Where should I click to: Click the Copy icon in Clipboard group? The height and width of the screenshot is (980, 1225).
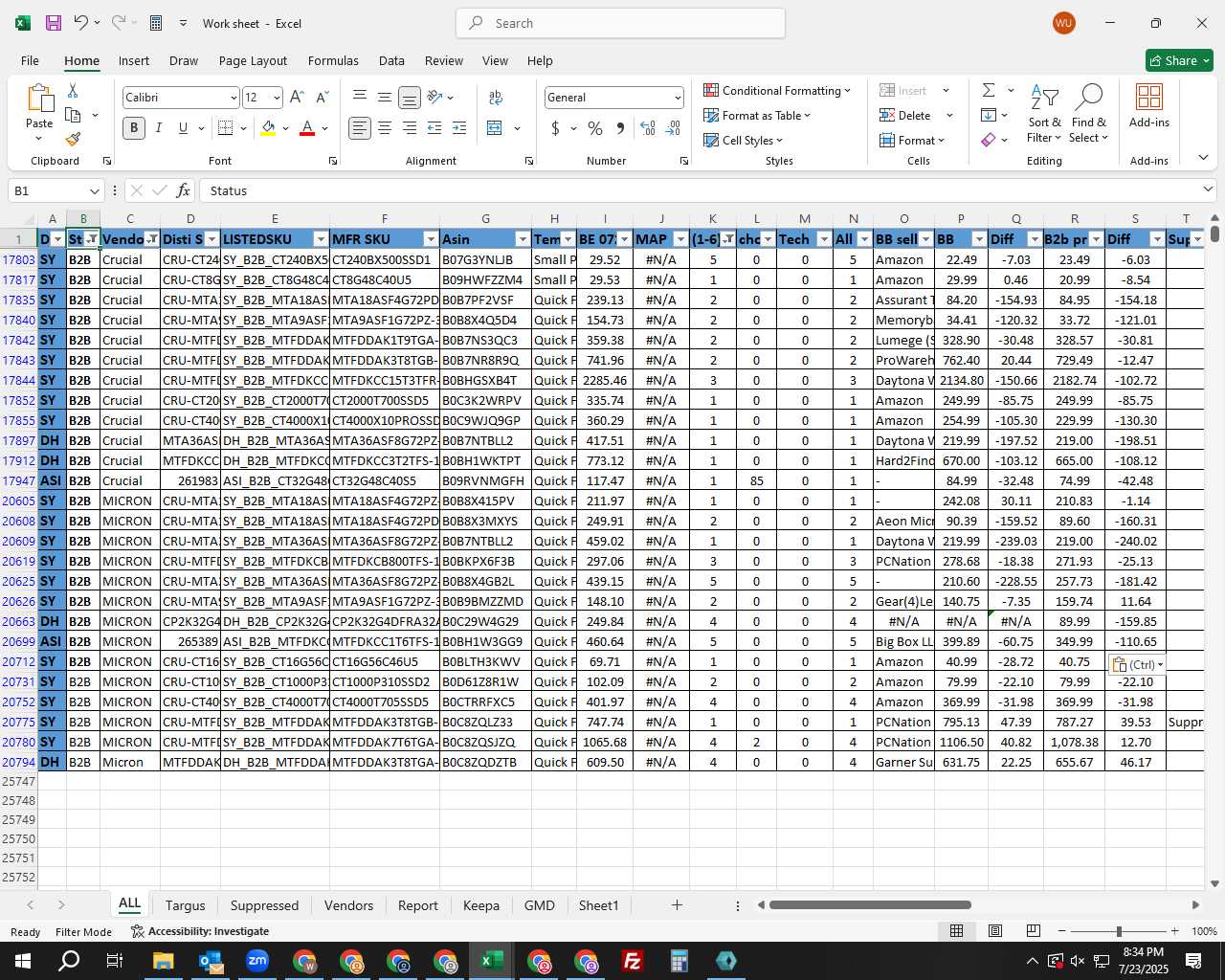pos(73,115)
